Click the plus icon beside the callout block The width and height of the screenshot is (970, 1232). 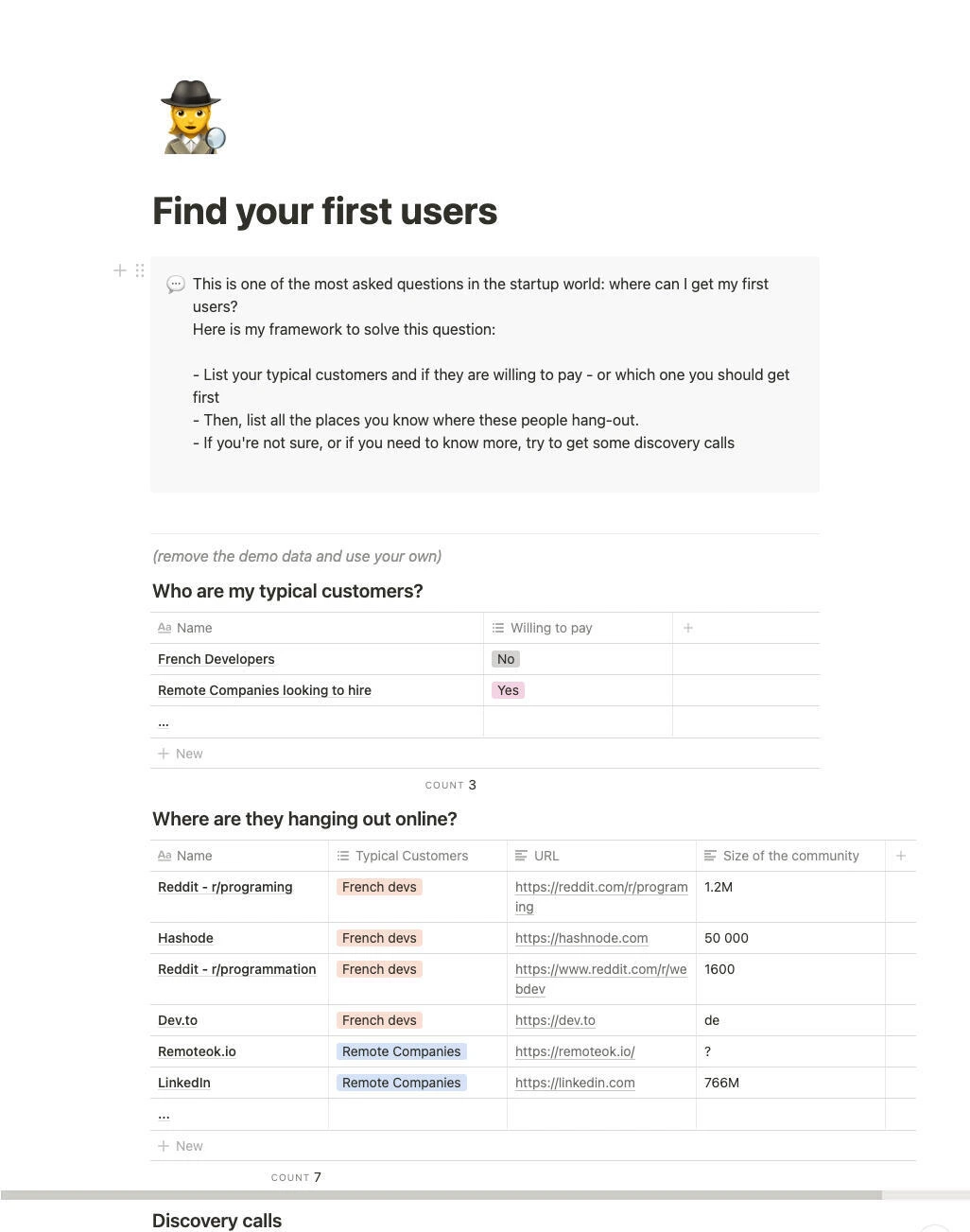click(x=120, y=271)
